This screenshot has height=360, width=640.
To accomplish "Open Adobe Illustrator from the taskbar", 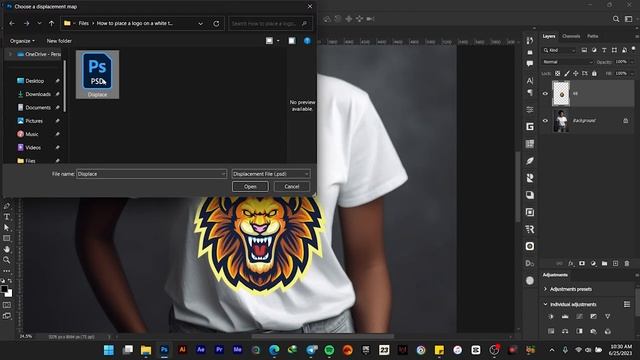I will click(182, 350).
